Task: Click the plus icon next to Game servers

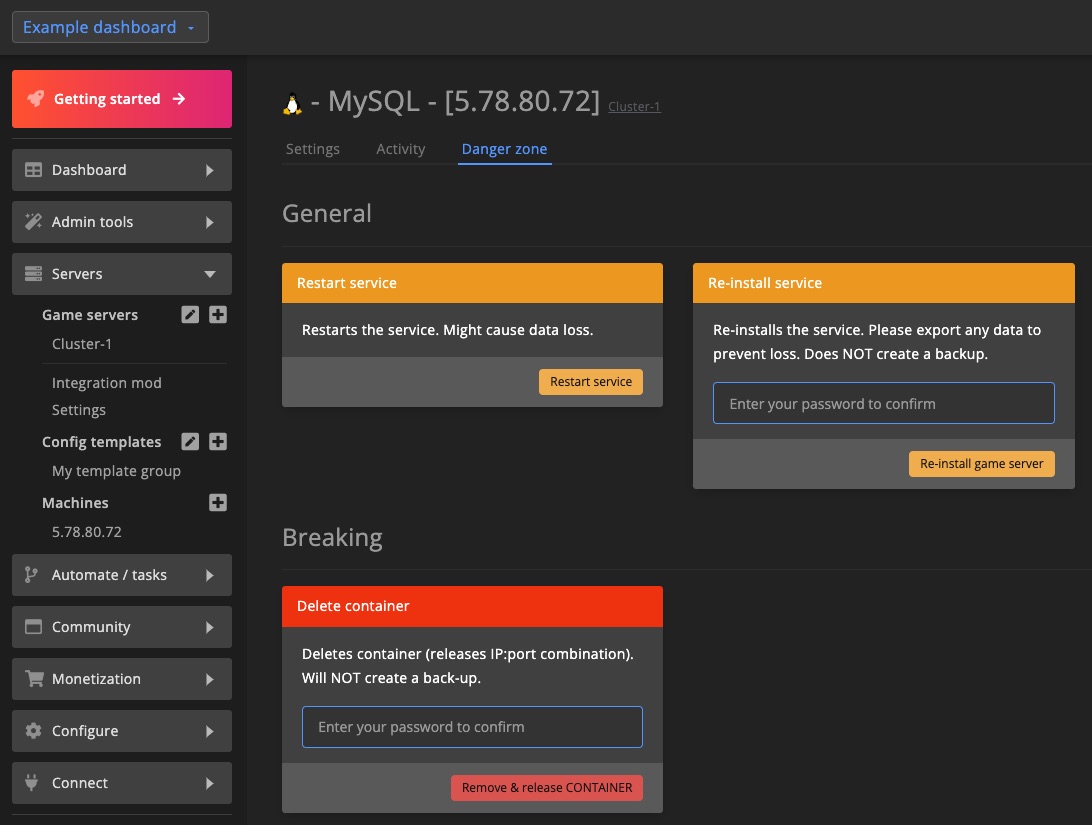Action: coord(218,315)
